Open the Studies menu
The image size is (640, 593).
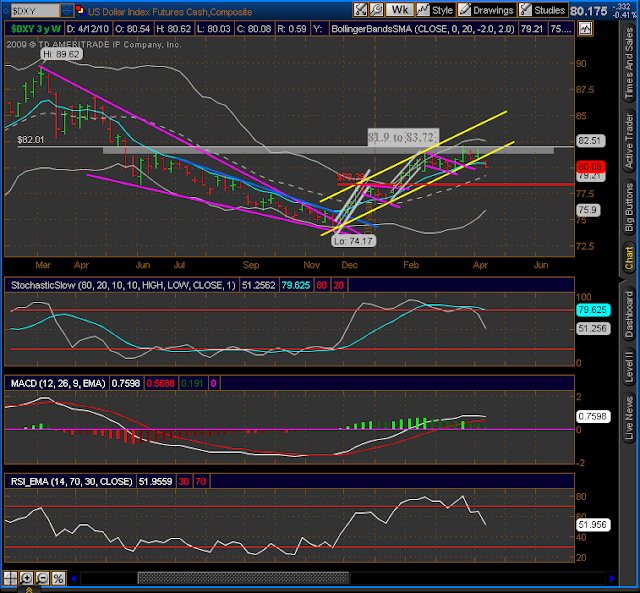542,10
